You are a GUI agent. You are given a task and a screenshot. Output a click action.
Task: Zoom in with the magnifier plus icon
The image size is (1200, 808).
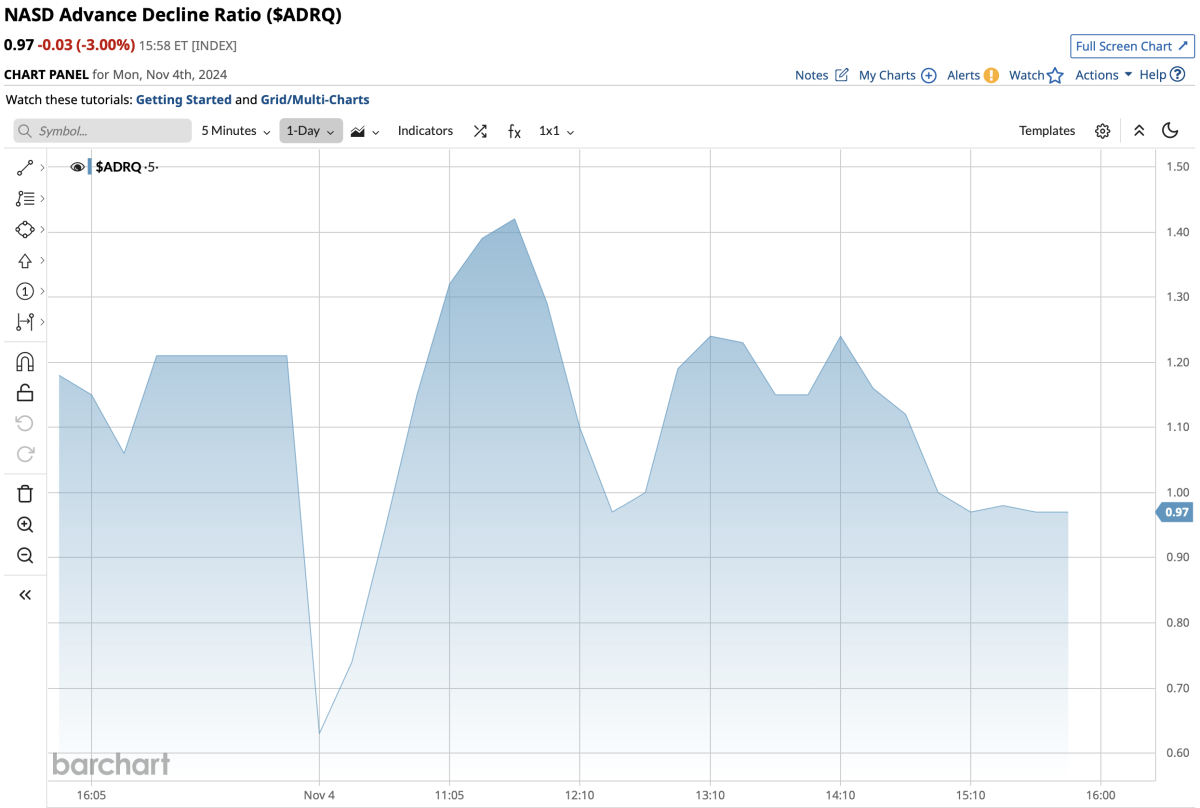25,525
